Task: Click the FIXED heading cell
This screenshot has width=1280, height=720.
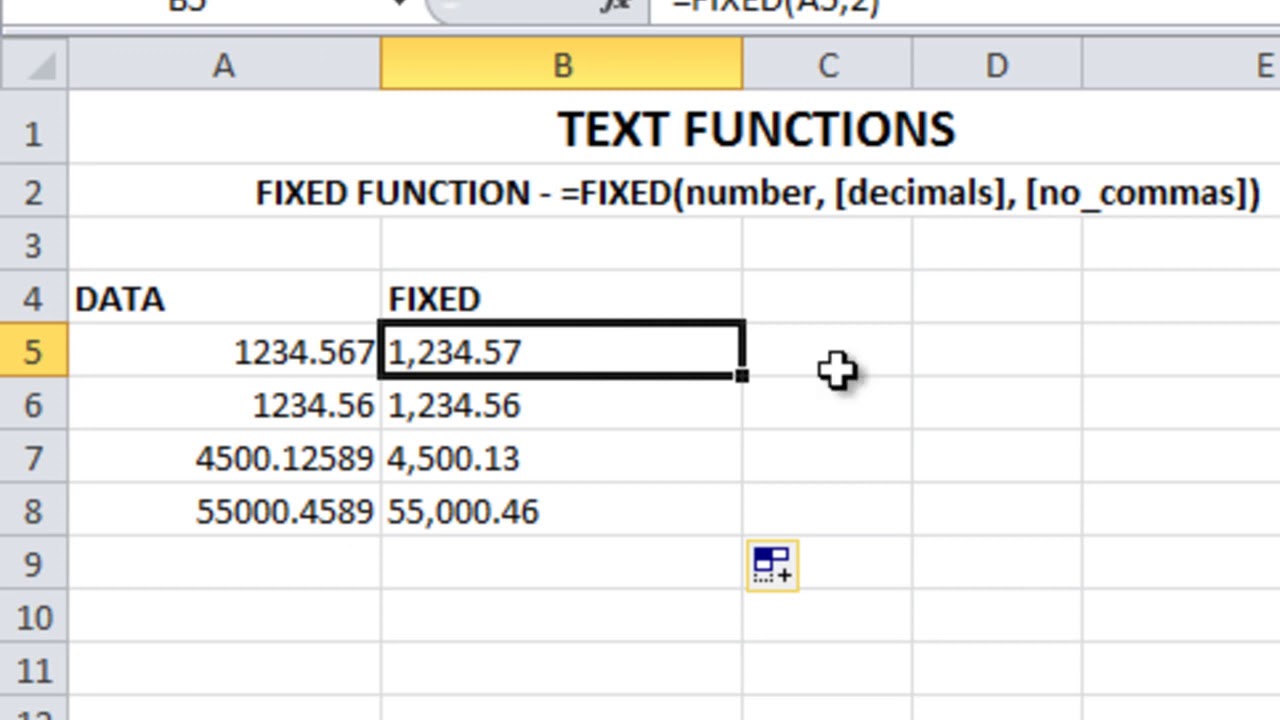Action: tap(562, 298)
